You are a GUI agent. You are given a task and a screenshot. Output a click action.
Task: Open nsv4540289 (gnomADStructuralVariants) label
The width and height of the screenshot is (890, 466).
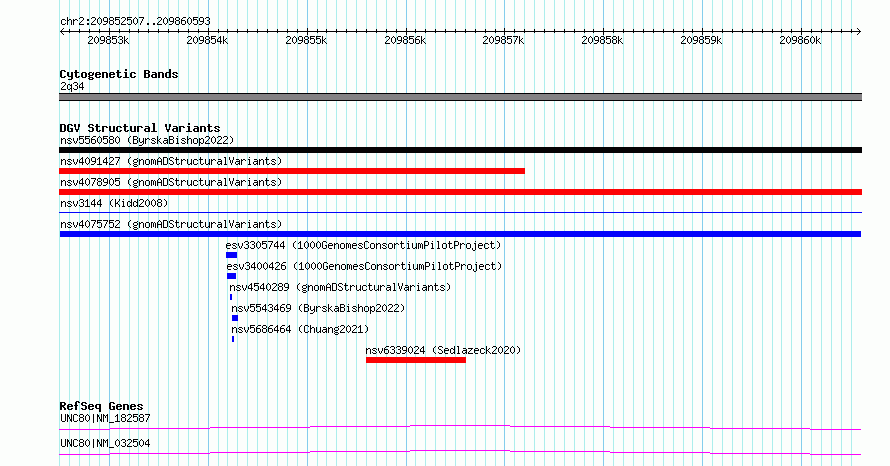click(340, 287)
